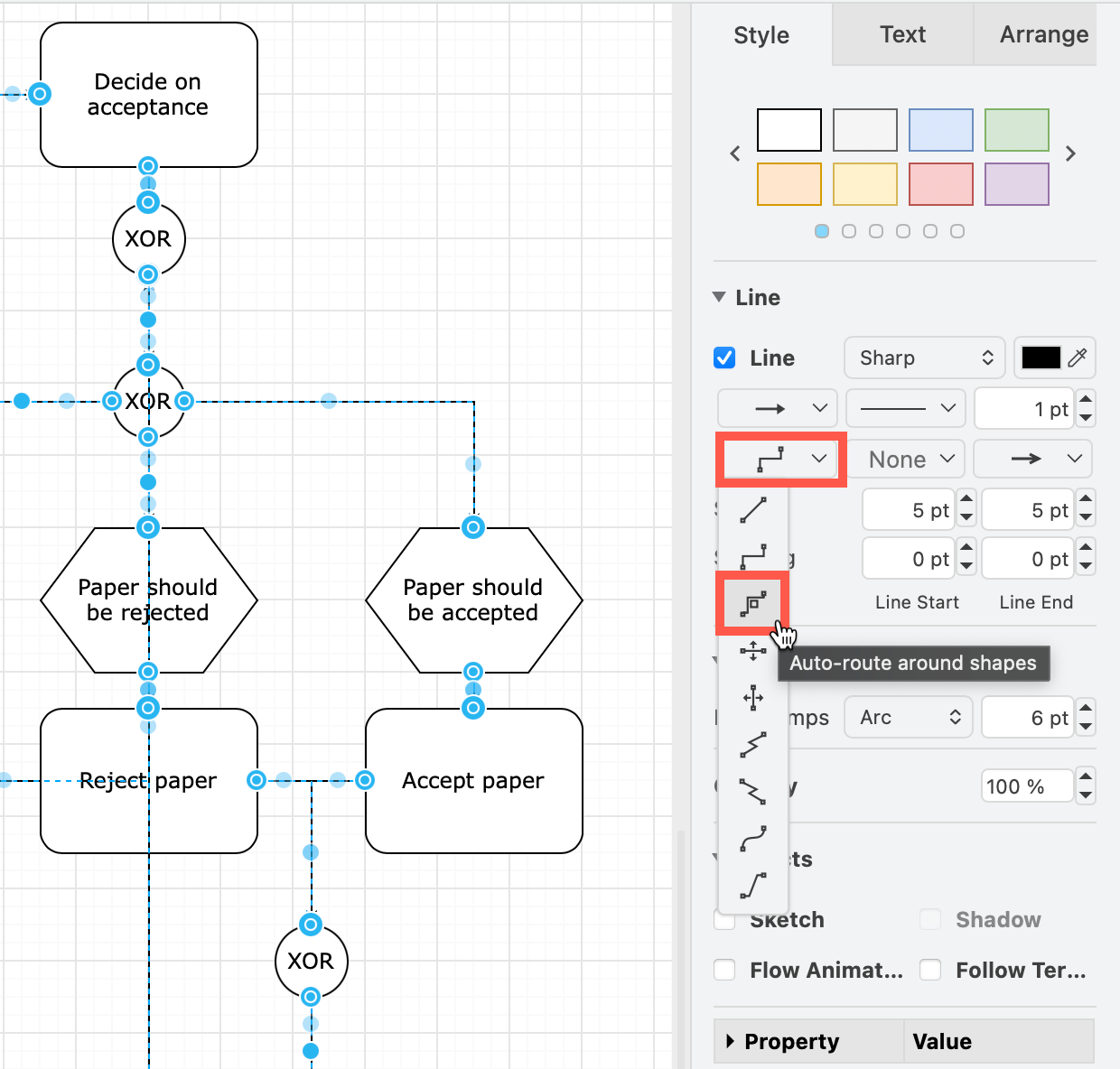Viewport: 1120px width, 1069px height.
Task: Click the line jump size 6 pt field
Action: (x=1029, y=718)
